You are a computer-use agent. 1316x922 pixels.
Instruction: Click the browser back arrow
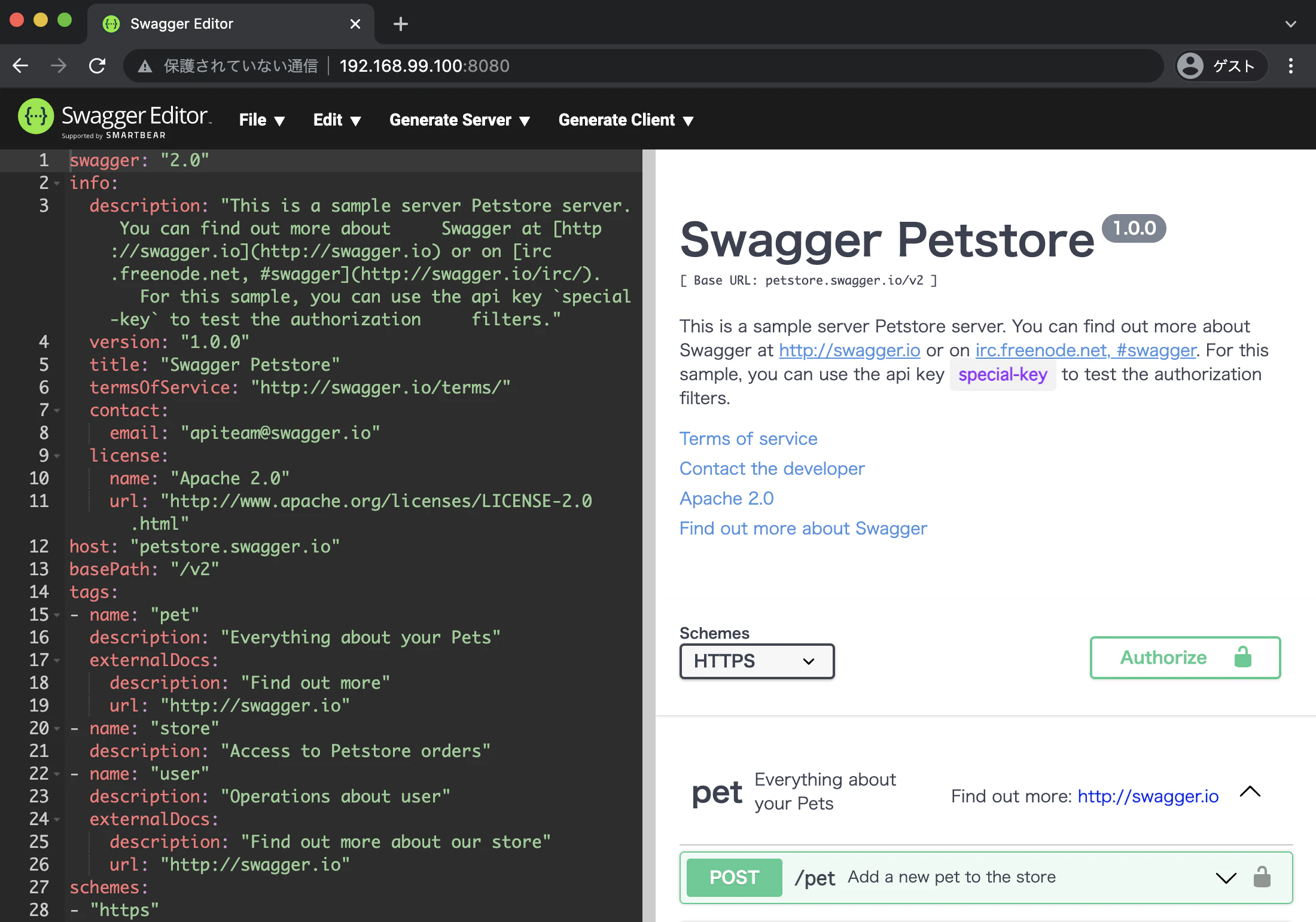20,66
